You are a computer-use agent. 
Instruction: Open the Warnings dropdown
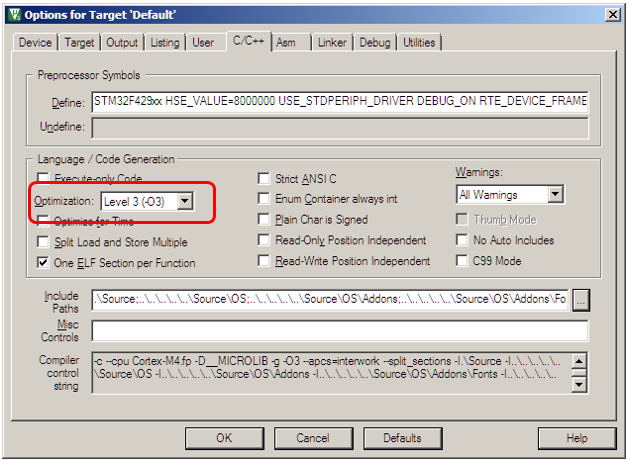[x=555, y=195]
